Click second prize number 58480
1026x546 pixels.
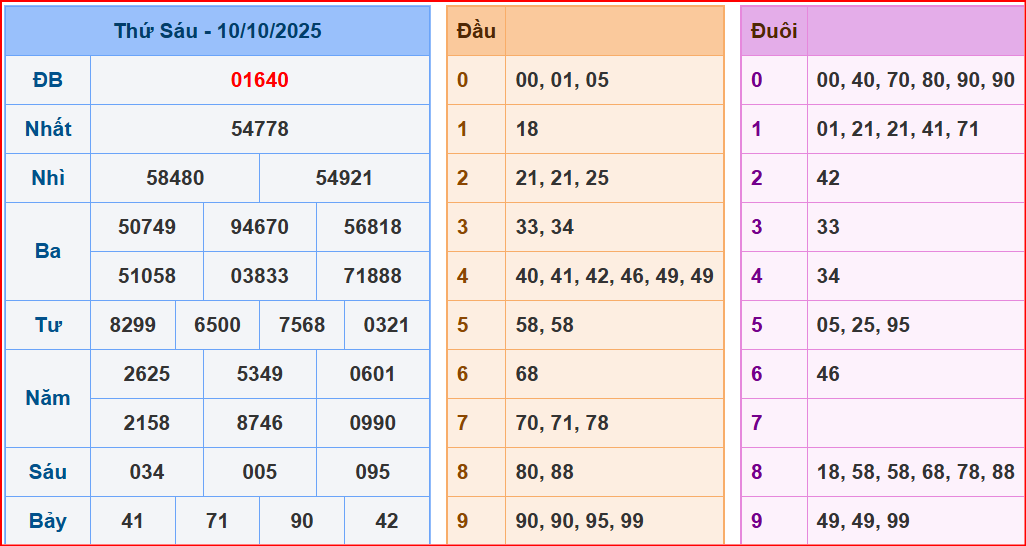tap(175, 178)
